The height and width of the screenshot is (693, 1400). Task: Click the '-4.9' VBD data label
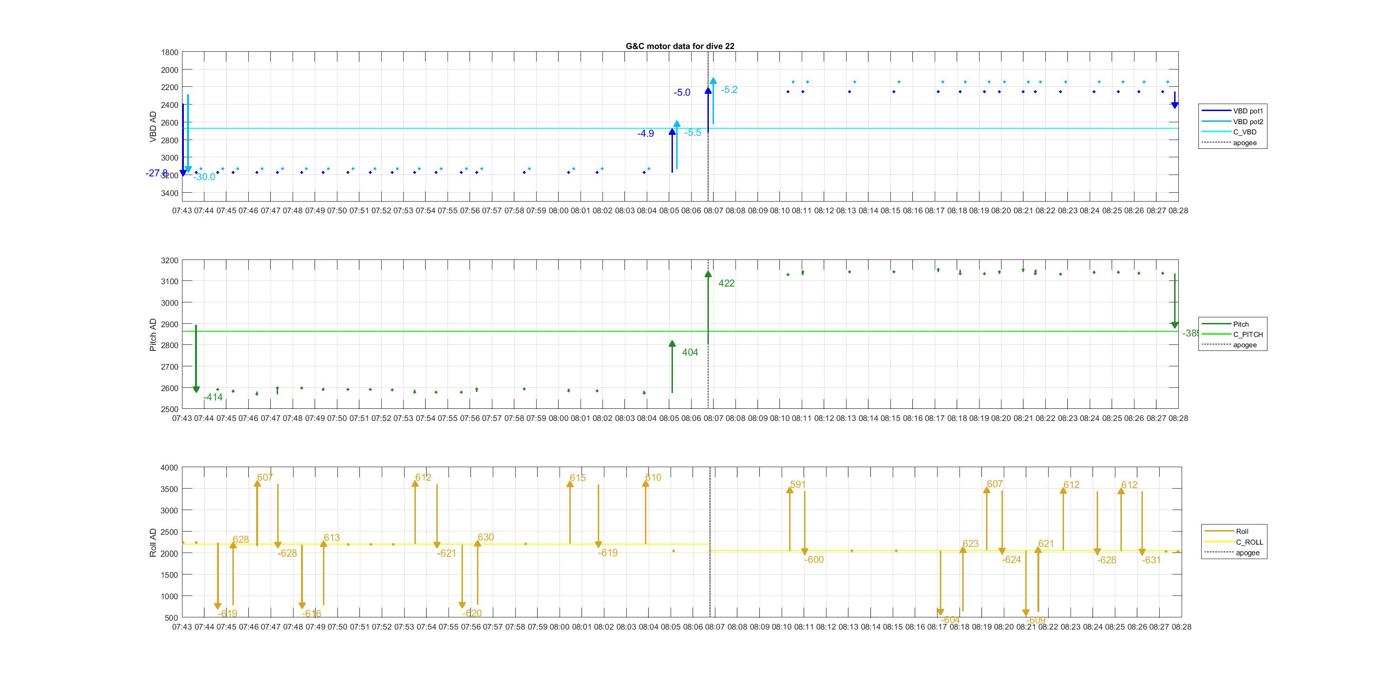click(x=646, y=134)
